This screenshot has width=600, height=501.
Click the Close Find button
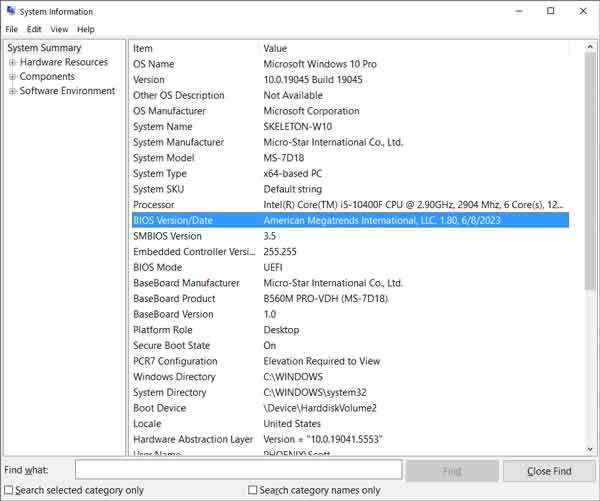[549, 471]
